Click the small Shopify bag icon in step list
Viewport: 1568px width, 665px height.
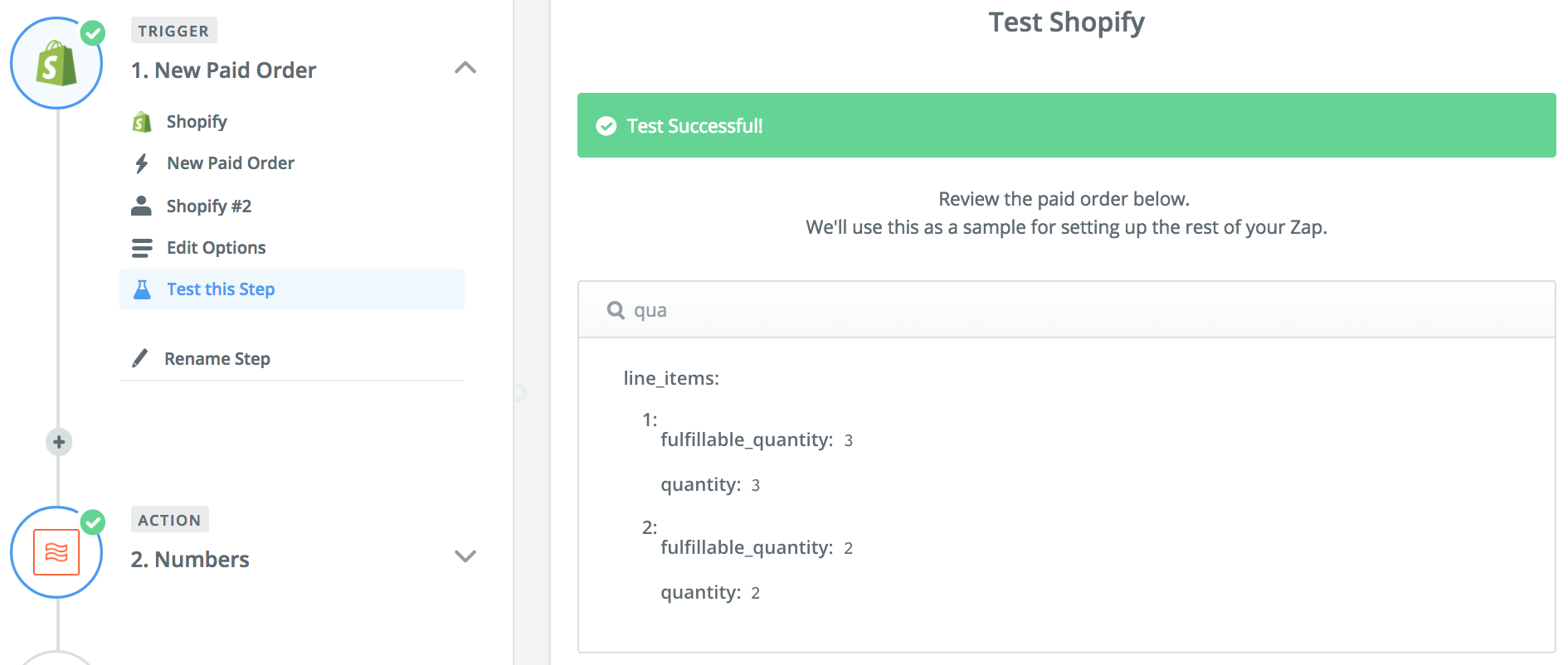(142, 122)
